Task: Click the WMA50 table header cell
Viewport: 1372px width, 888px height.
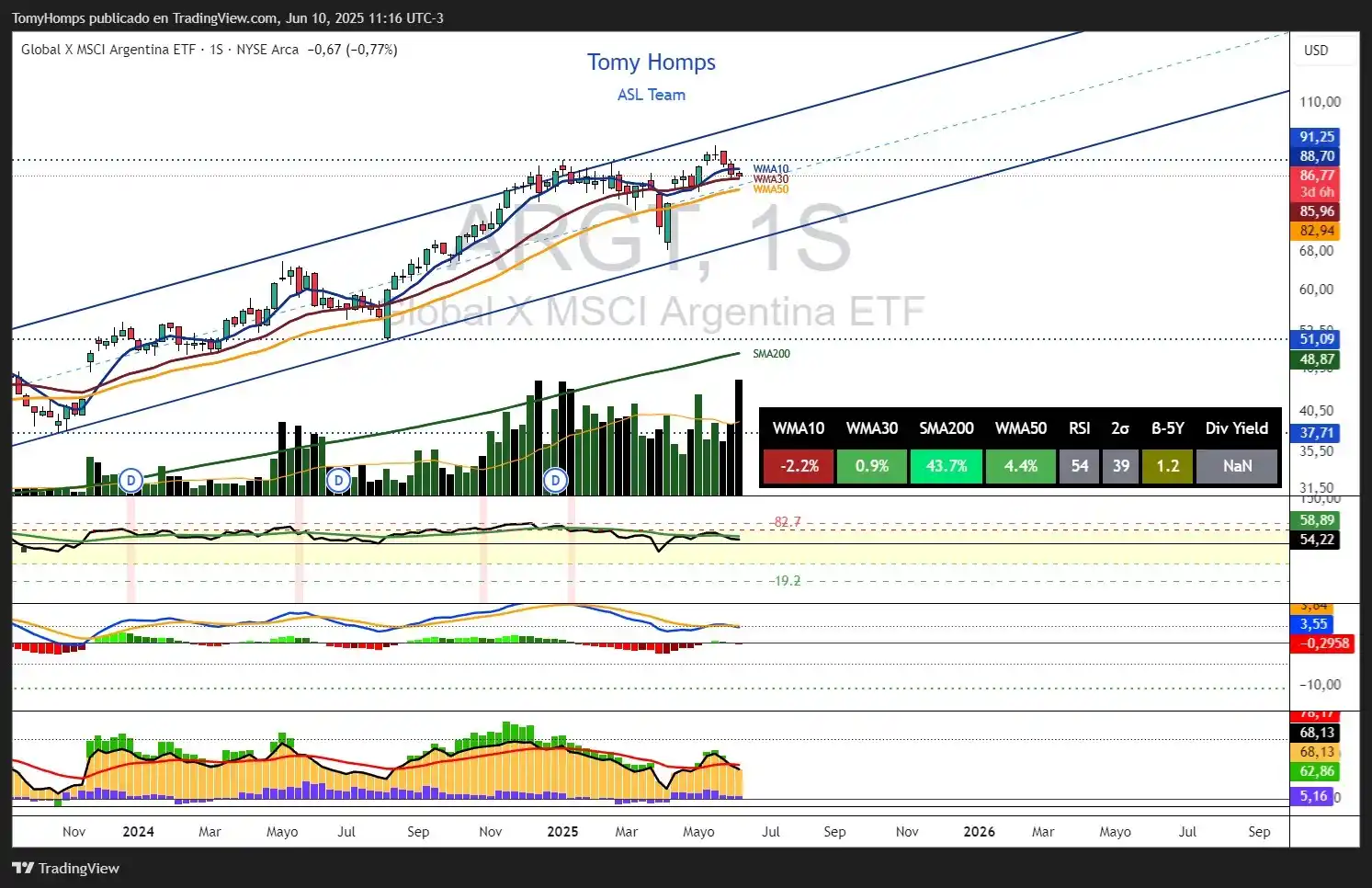Action: click(x=1021, y=428)
